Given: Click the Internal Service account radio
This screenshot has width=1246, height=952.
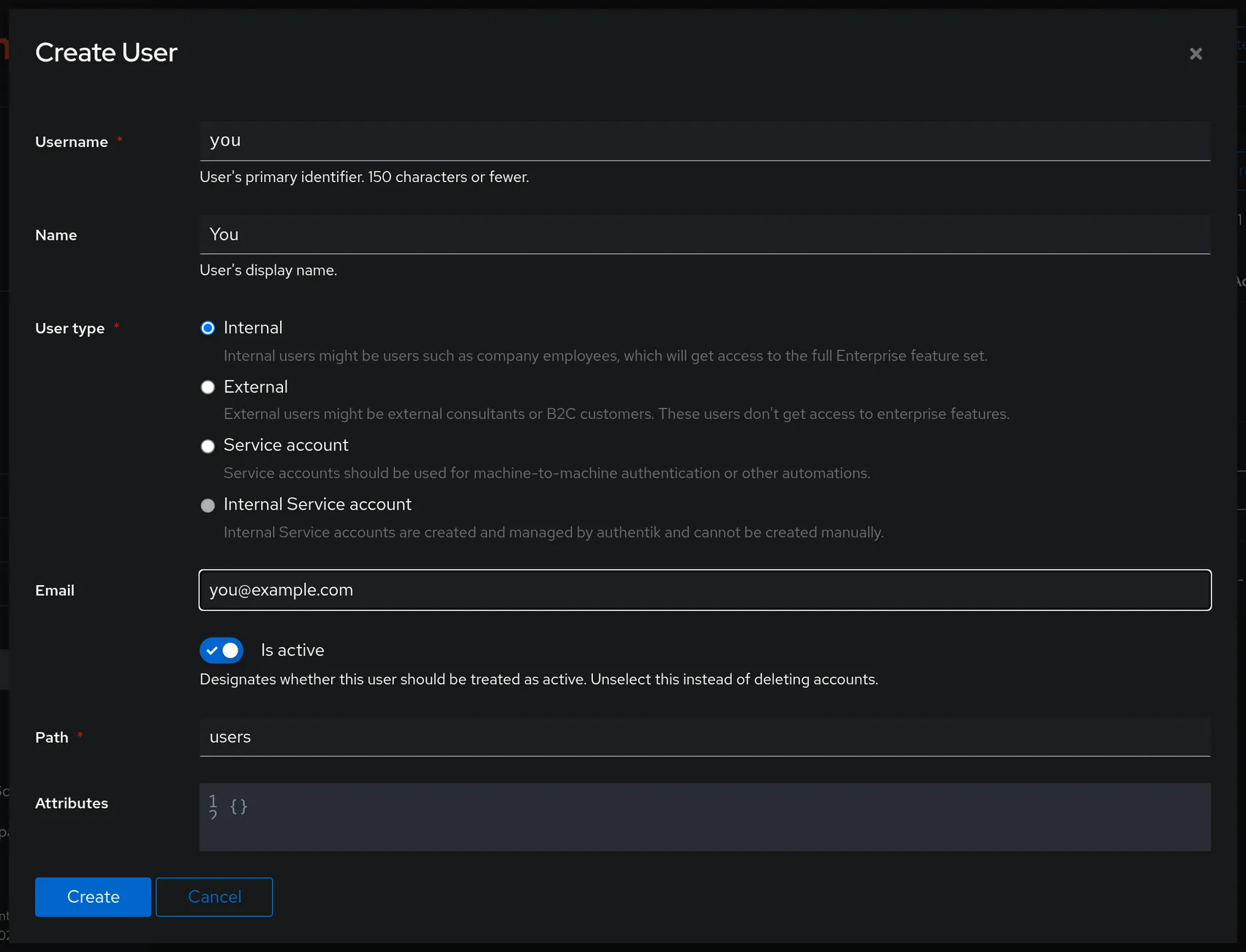Looking at the screenshot, I should [x=208, y=505].
